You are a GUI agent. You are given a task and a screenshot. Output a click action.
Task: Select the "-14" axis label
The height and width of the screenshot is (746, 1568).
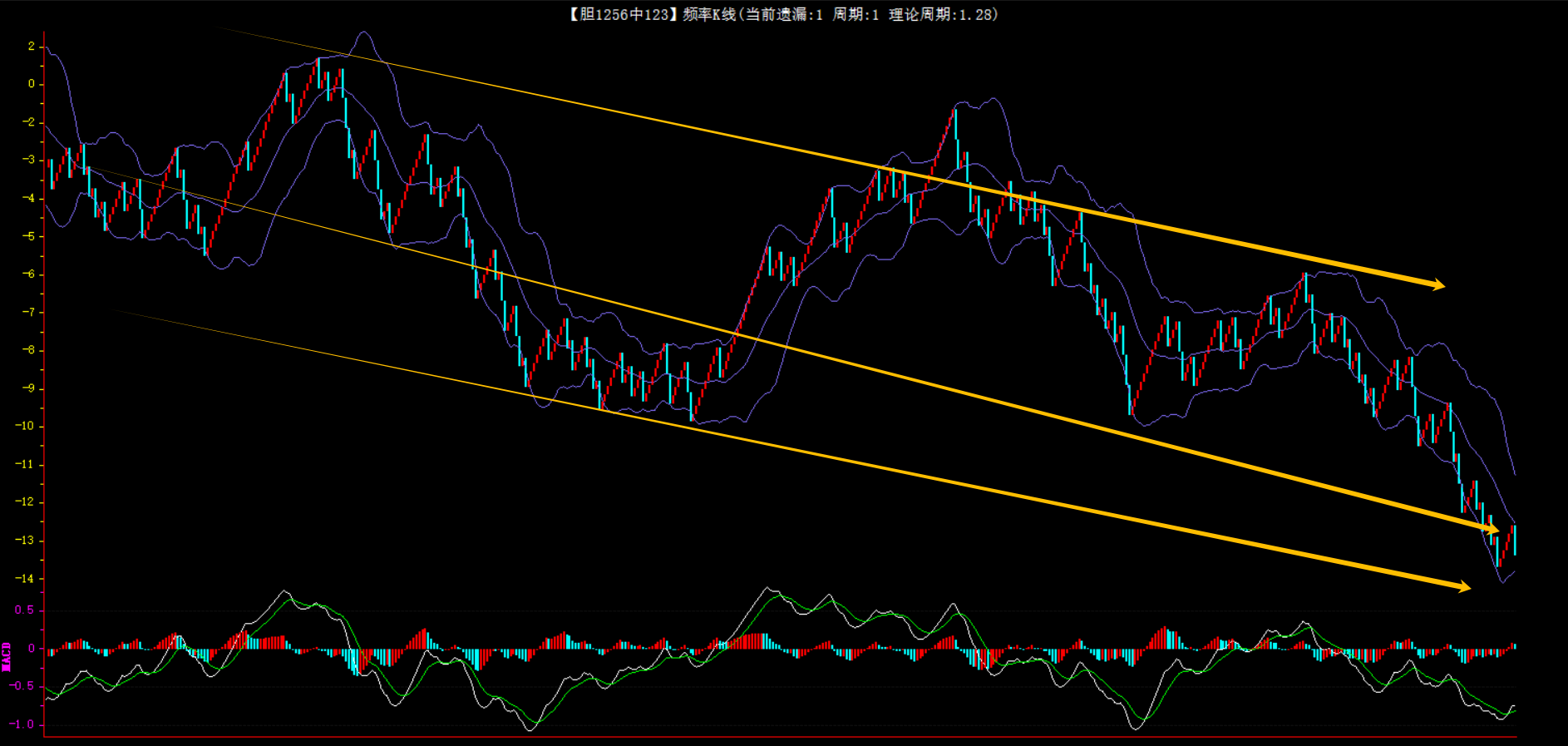(x=26, y=578)
